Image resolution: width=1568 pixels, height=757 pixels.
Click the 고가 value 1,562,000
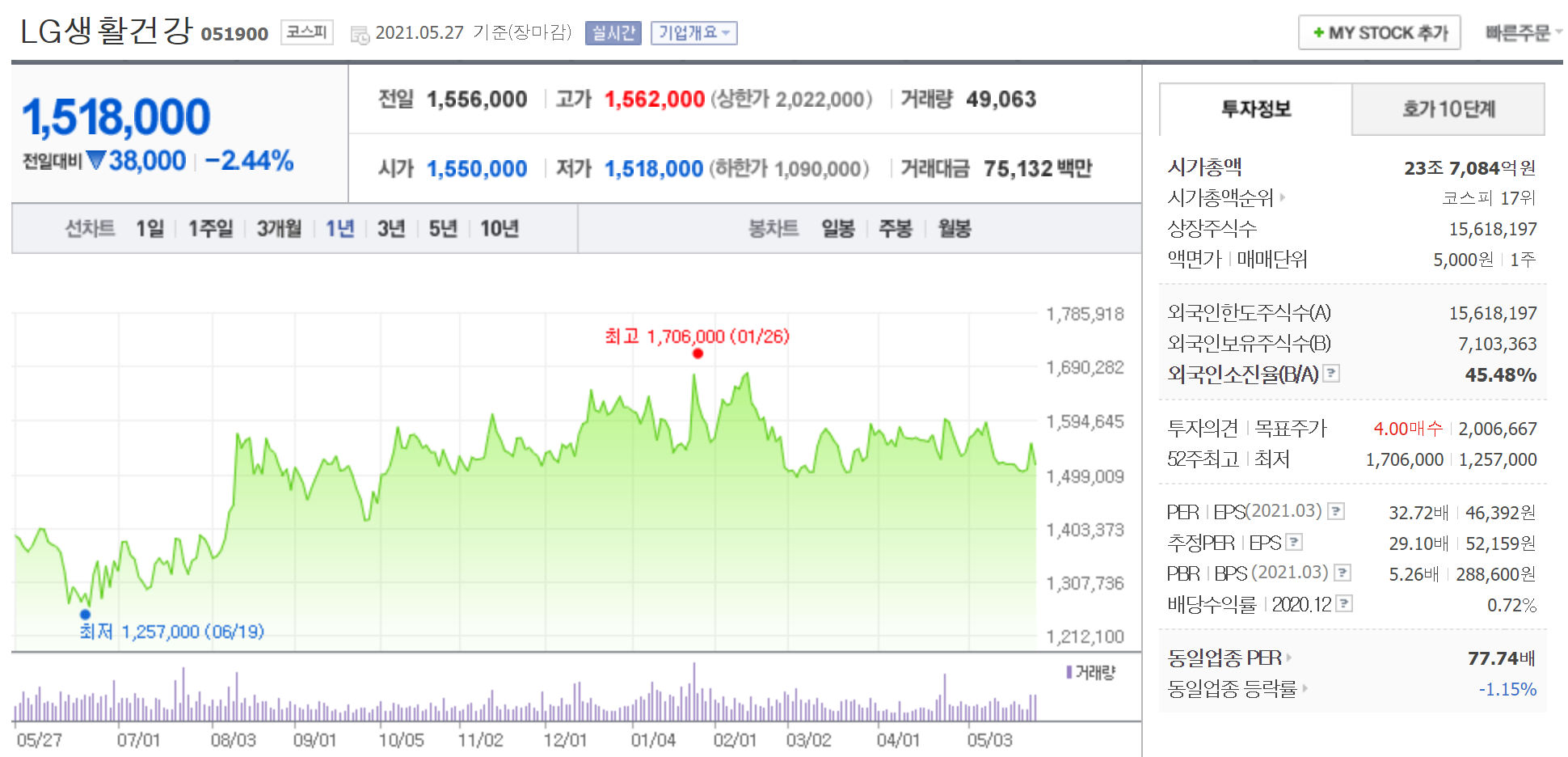pos(655,99)
